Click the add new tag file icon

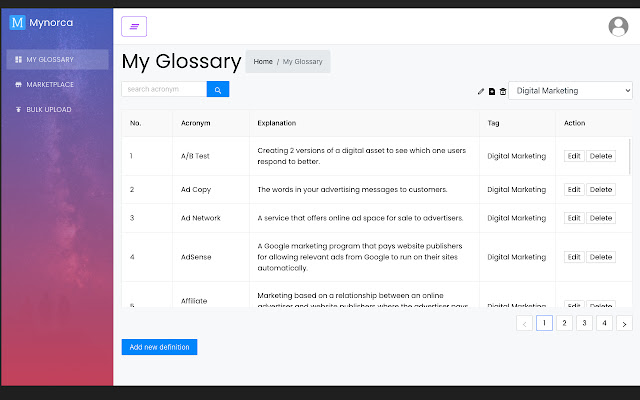click(x=492, y=91)
